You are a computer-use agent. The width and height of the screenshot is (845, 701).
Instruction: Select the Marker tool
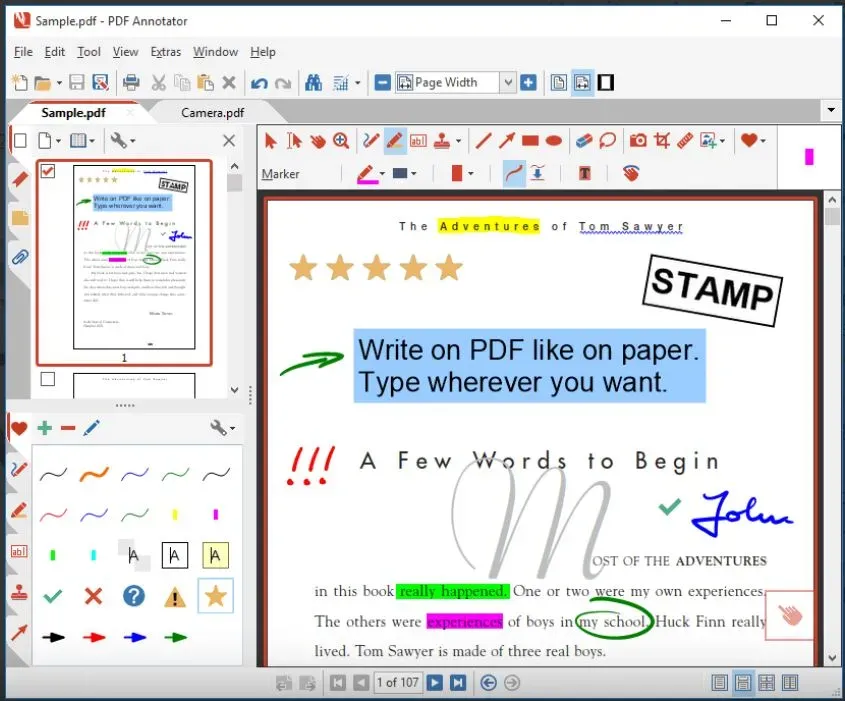point(395,141)
